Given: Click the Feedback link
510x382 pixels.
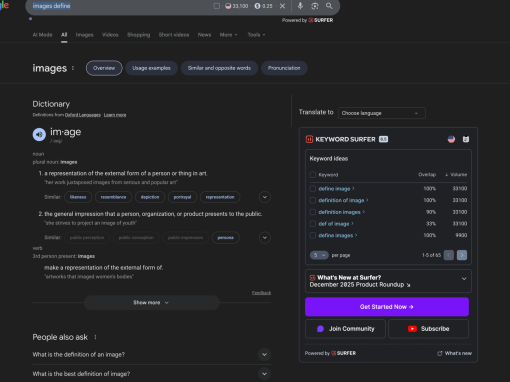Looking at the screenshot, I should pos(261,293).
